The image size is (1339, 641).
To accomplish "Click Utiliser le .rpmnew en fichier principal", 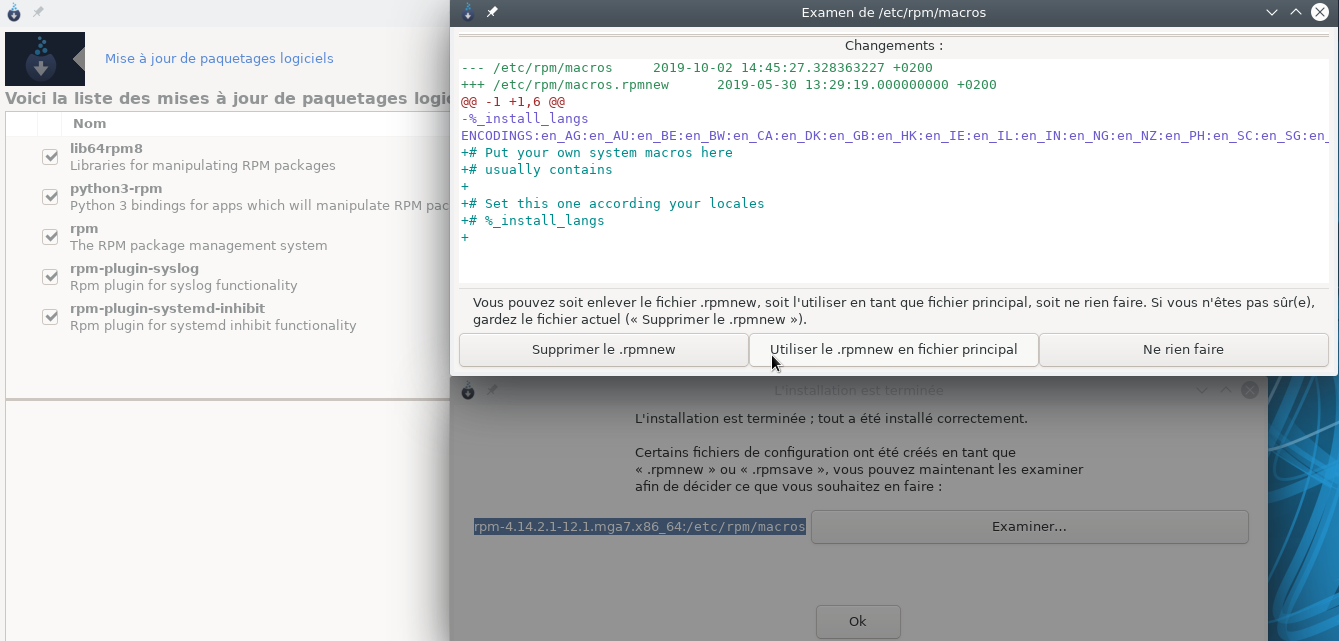I will (893, 350).
